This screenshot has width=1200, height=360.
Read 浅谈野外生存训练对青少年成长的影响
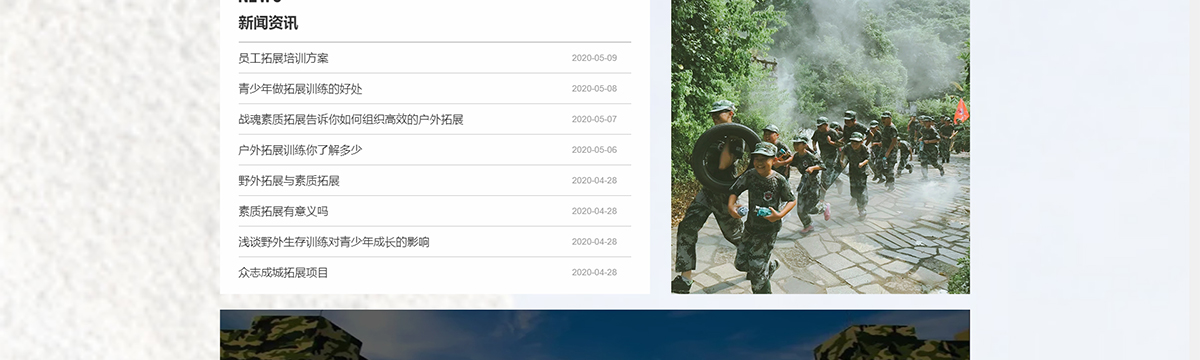pos(334,242)
